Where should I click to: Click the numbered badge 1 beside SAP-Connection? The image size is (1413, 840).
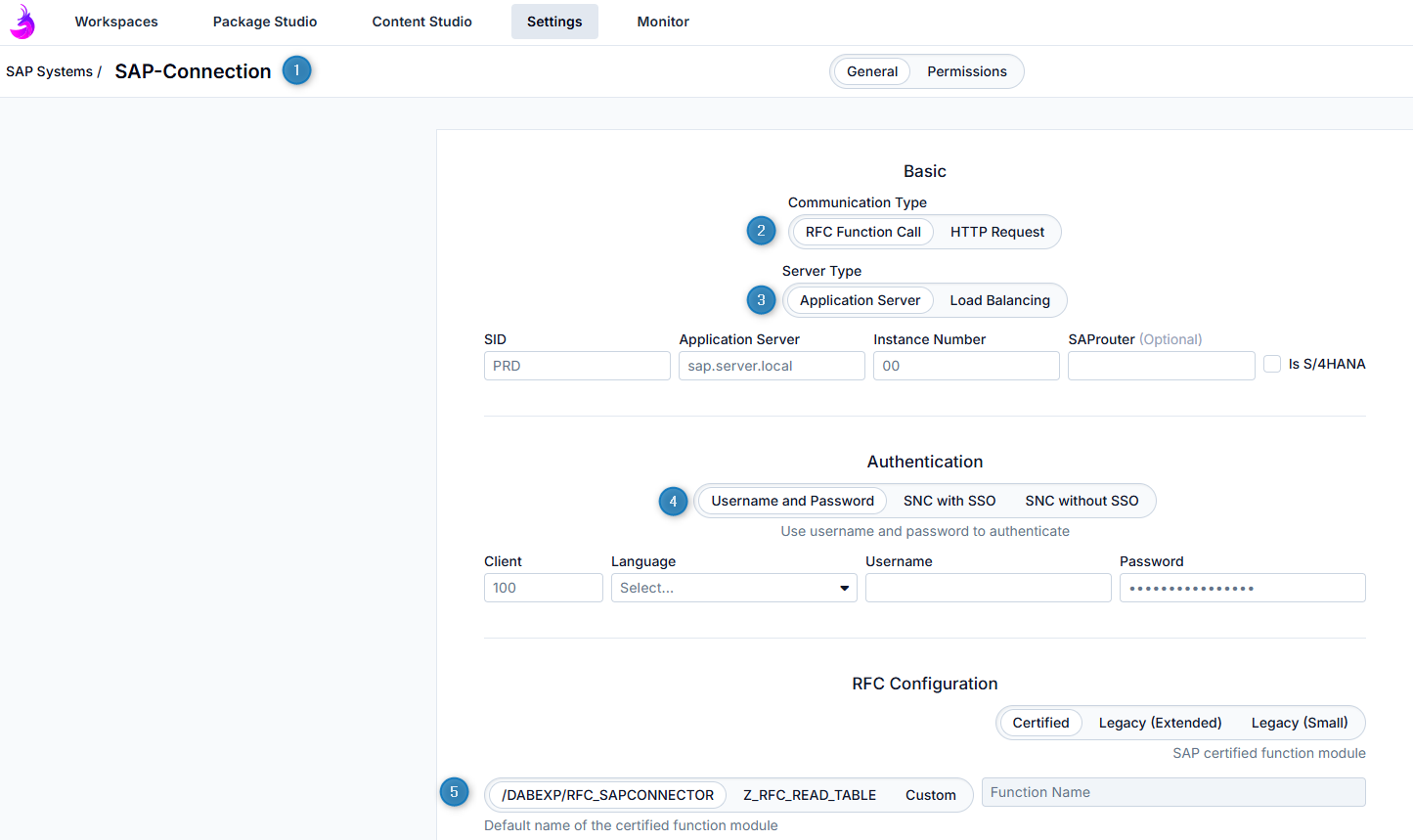tap(296, 70)
